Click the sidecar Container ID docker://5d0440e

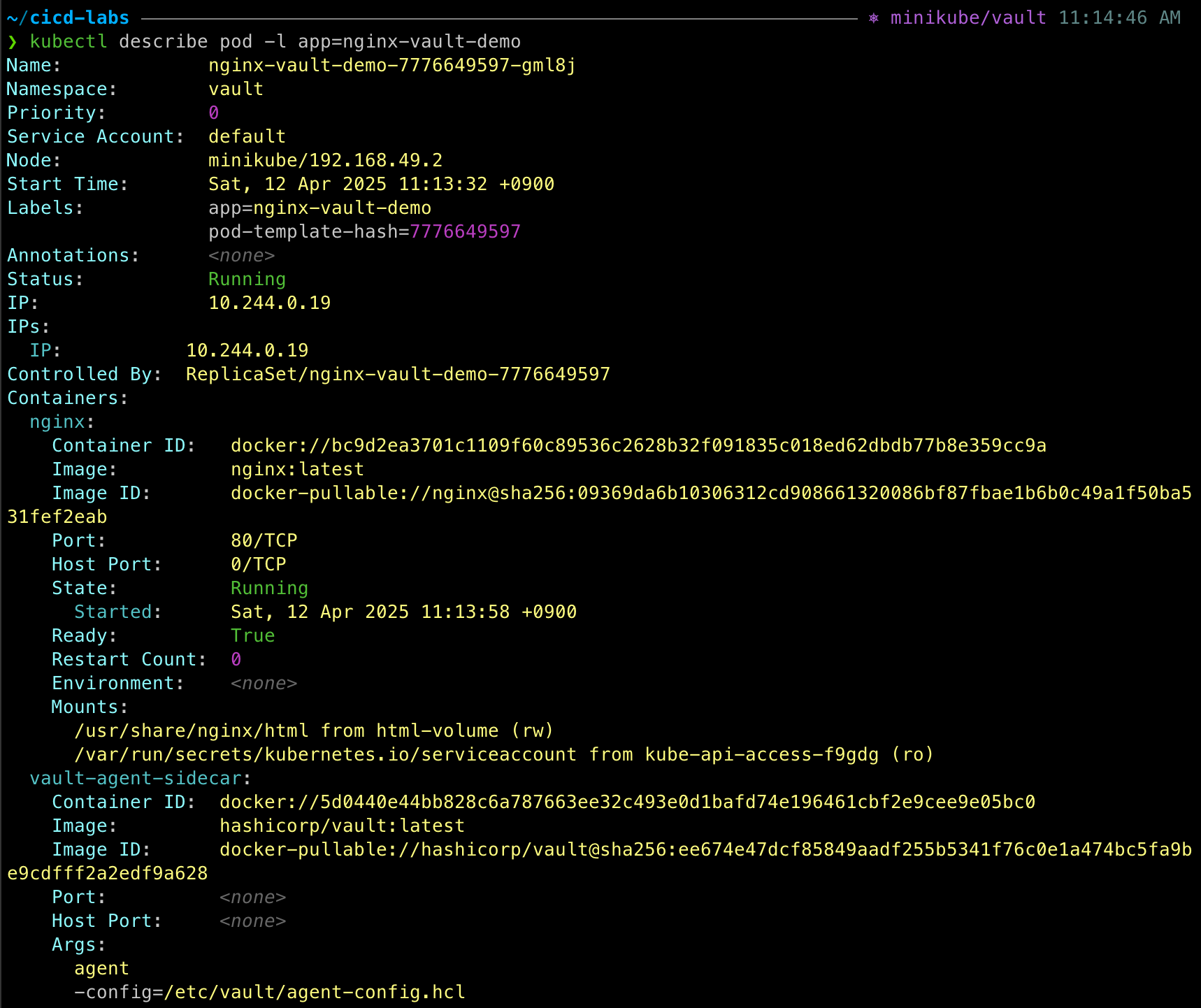(627, 802)
